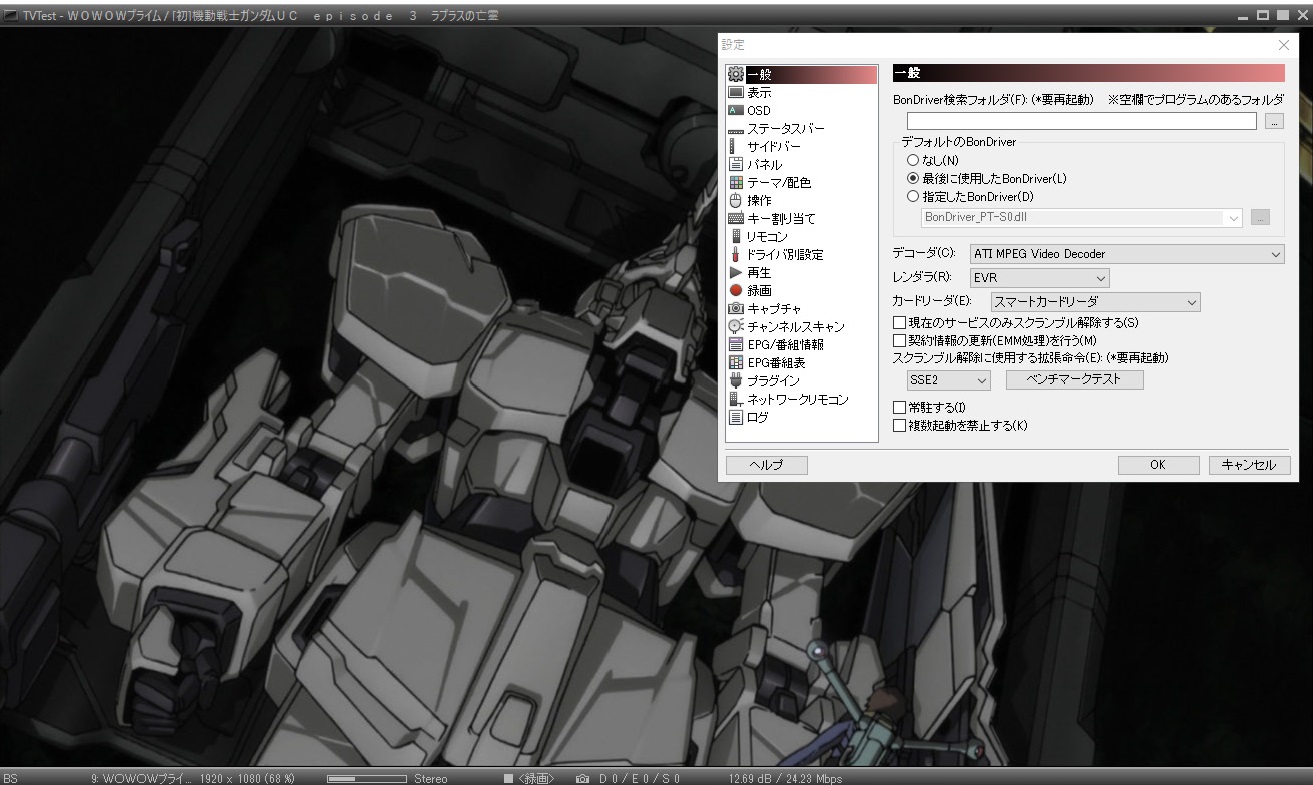Screen dimensions: 1313x785
Task: Open the キャプチャ camera icon in list
Action: coord(736,308)
